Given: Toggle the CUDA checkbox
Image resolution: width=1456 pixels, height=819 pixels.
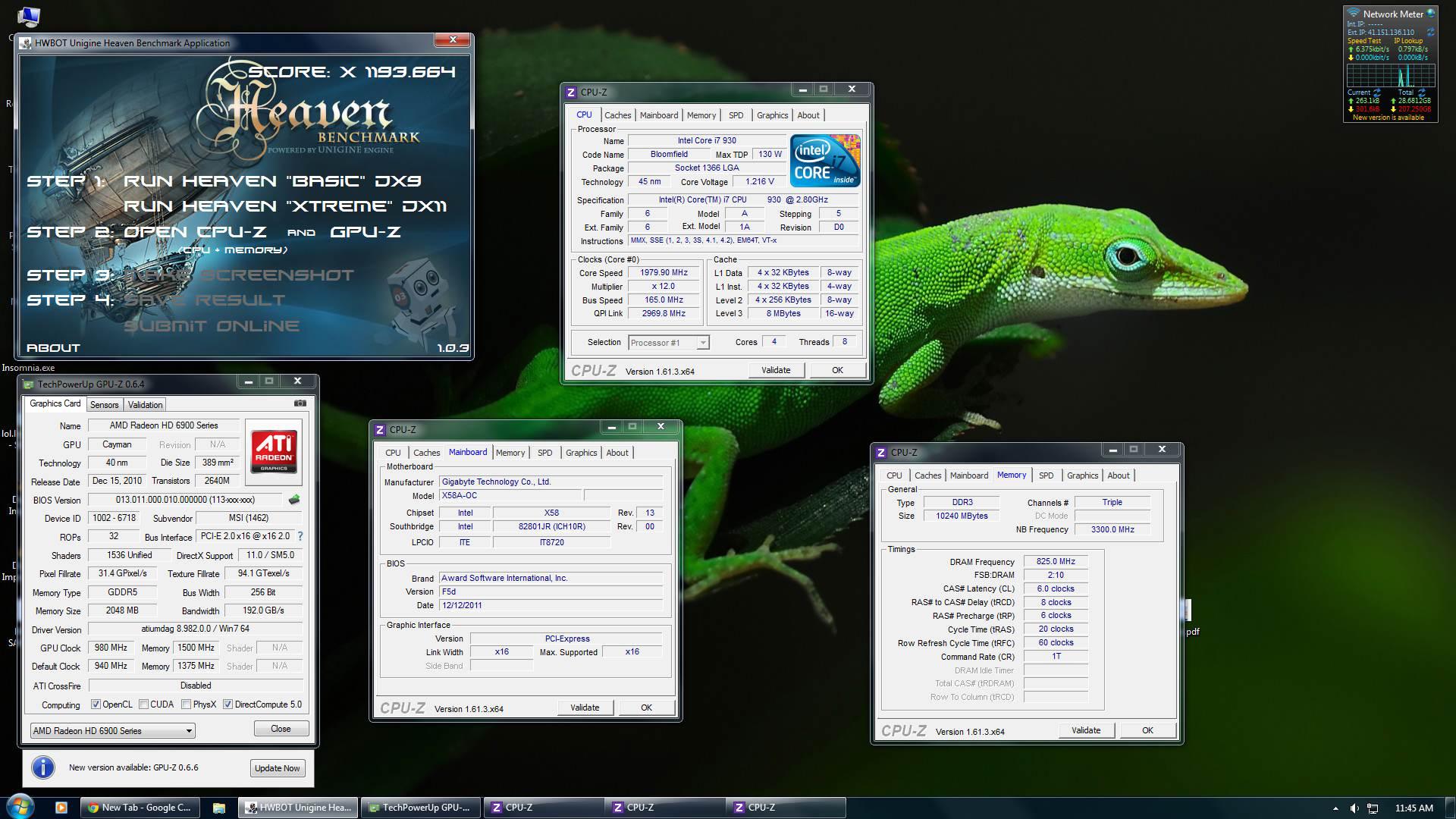Looking at the screenshot, I should pos(143,704).
